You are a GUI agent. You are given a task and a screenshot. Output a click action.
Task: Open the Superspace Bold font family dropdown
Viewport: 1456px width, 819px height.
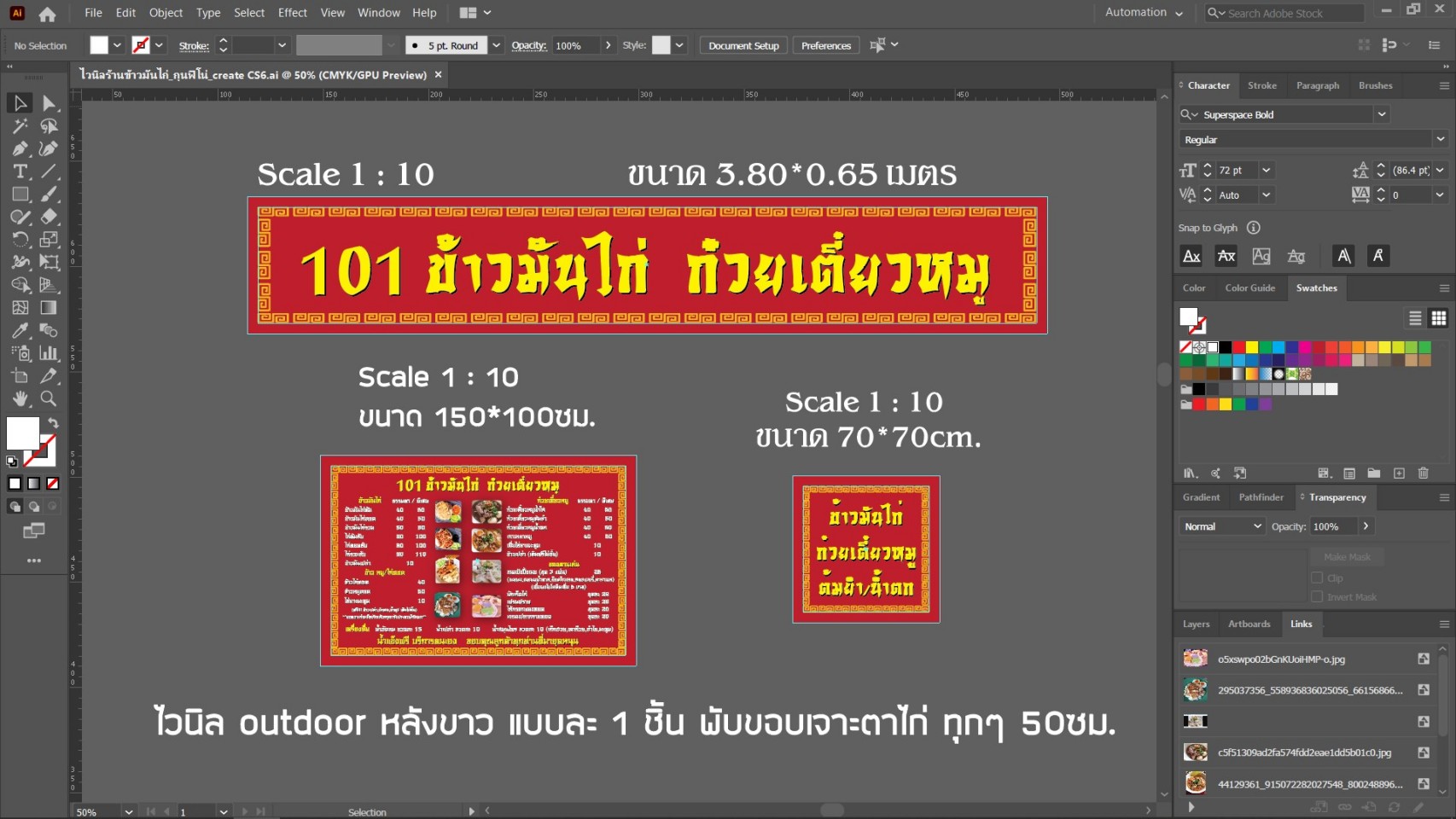[x=1382, y=114]
